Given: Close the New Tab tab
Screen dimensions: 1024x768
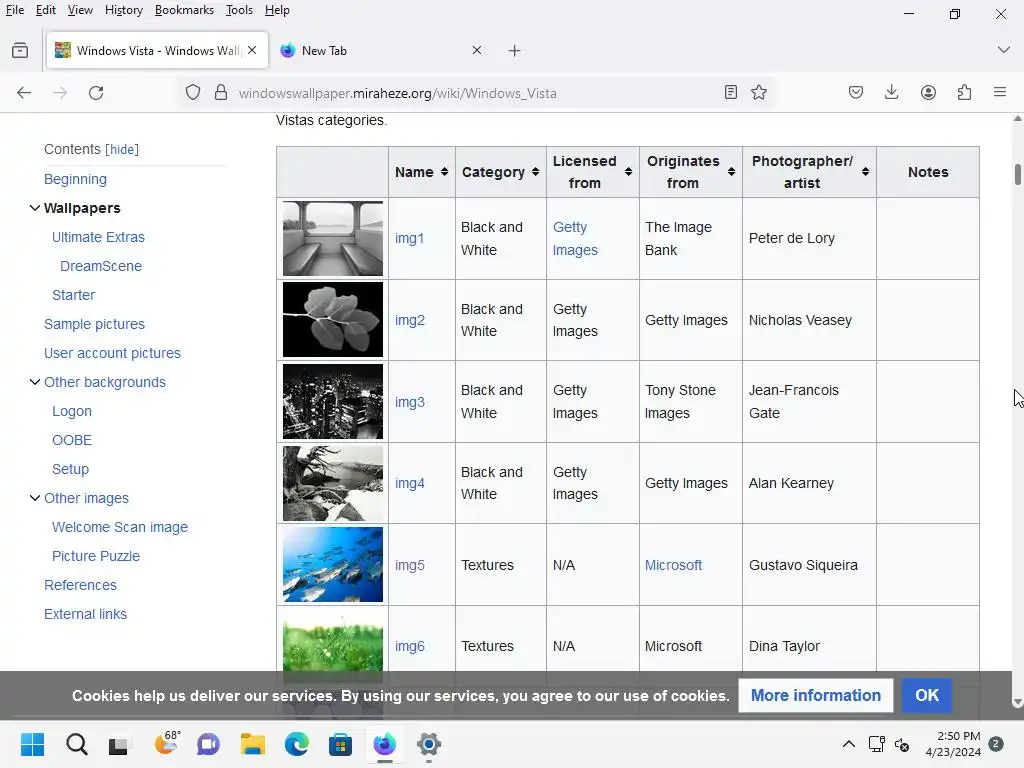Looking at the screenshot, I should pos(477,50).
